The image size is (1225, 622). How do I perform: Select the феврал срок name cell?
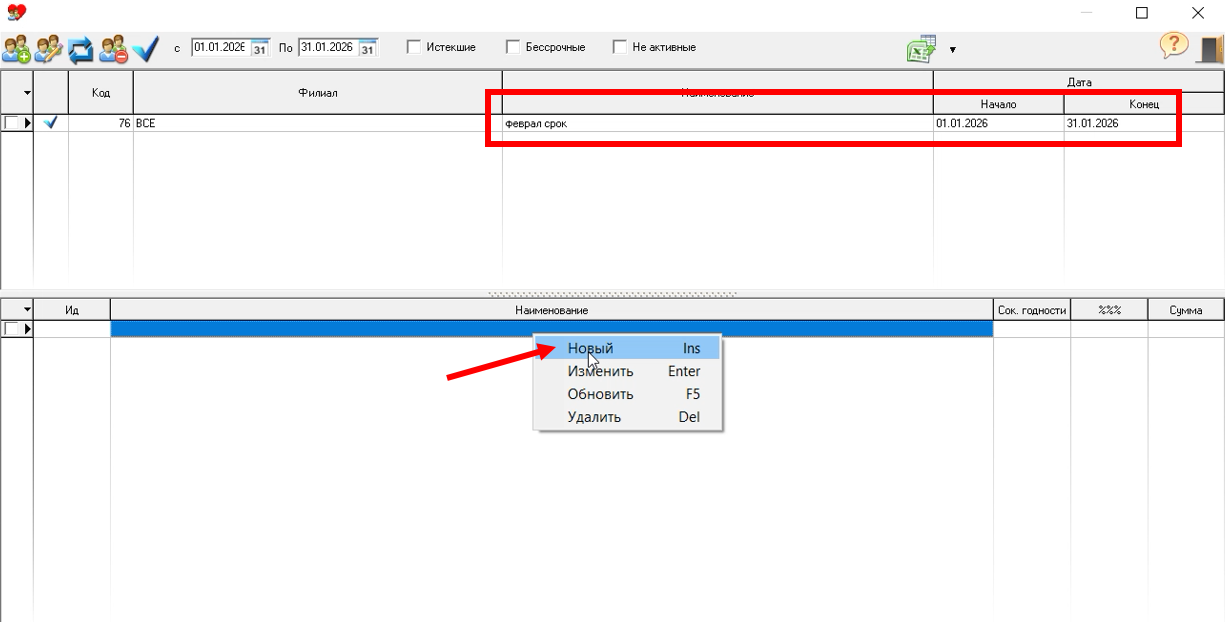pos(718,123)
